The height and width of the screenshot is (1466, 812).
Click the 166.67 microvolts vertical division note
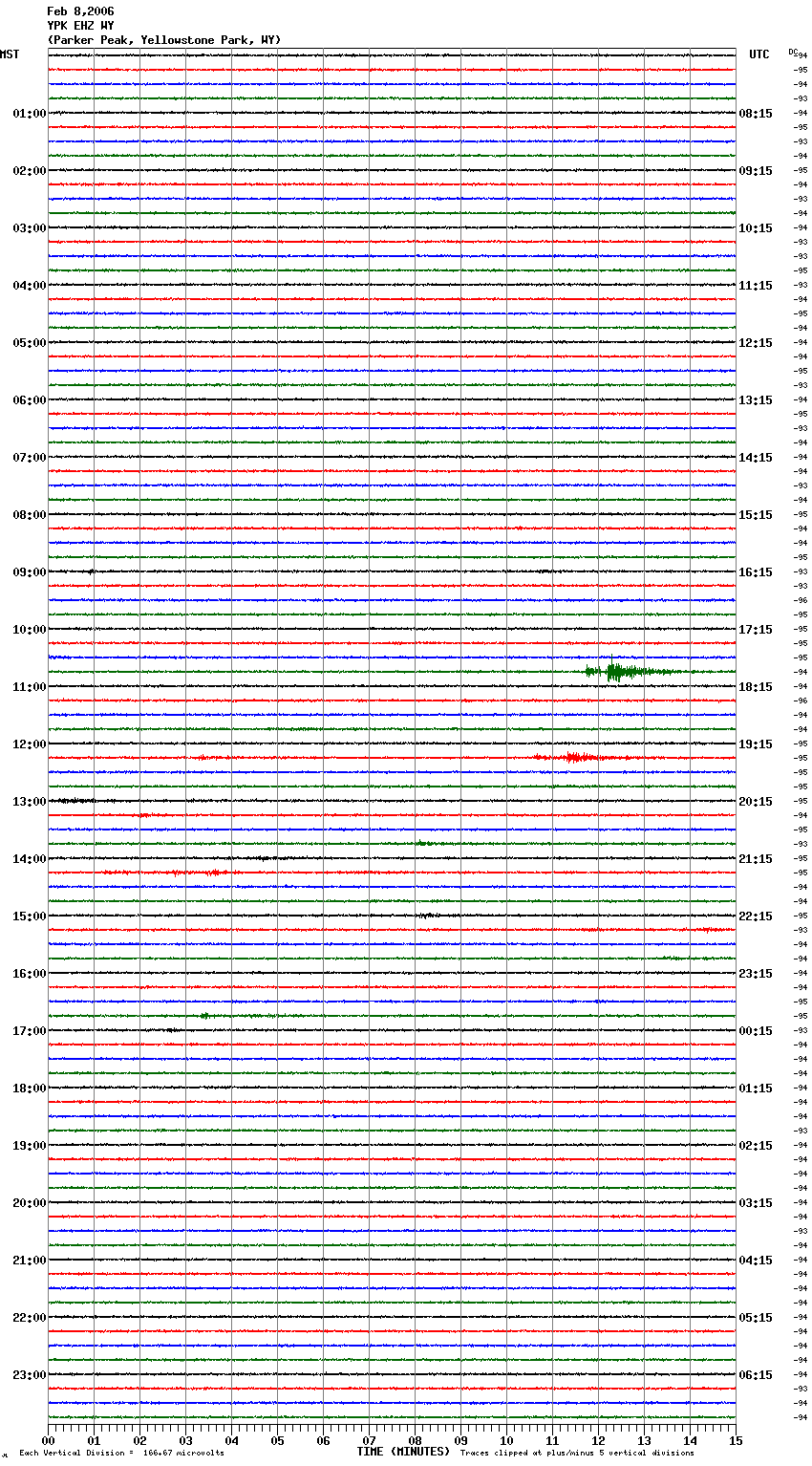pyautogui.click(x=122, y=1454)
